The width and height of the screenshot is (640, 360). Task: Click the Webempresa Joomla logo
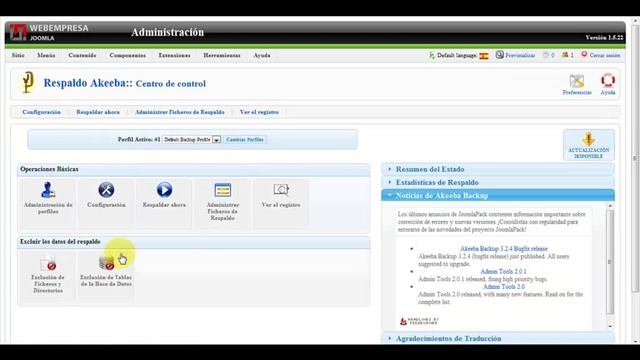click(49, 32)
